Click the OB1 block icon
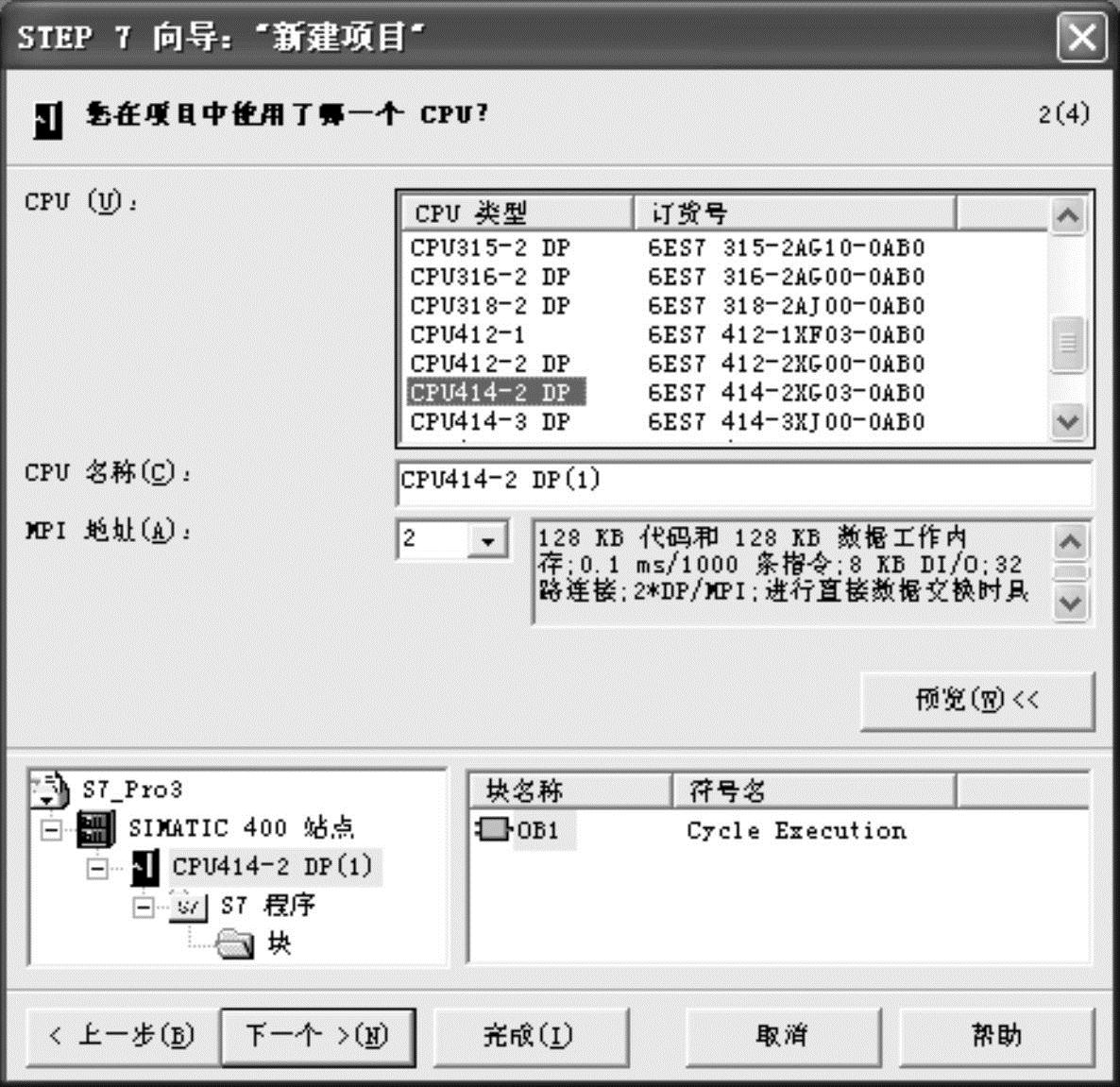 (x=493, y=829)
